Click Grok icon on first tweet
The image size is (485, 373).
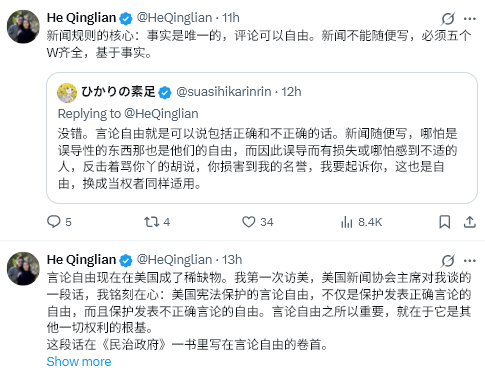tap(447, 19)
